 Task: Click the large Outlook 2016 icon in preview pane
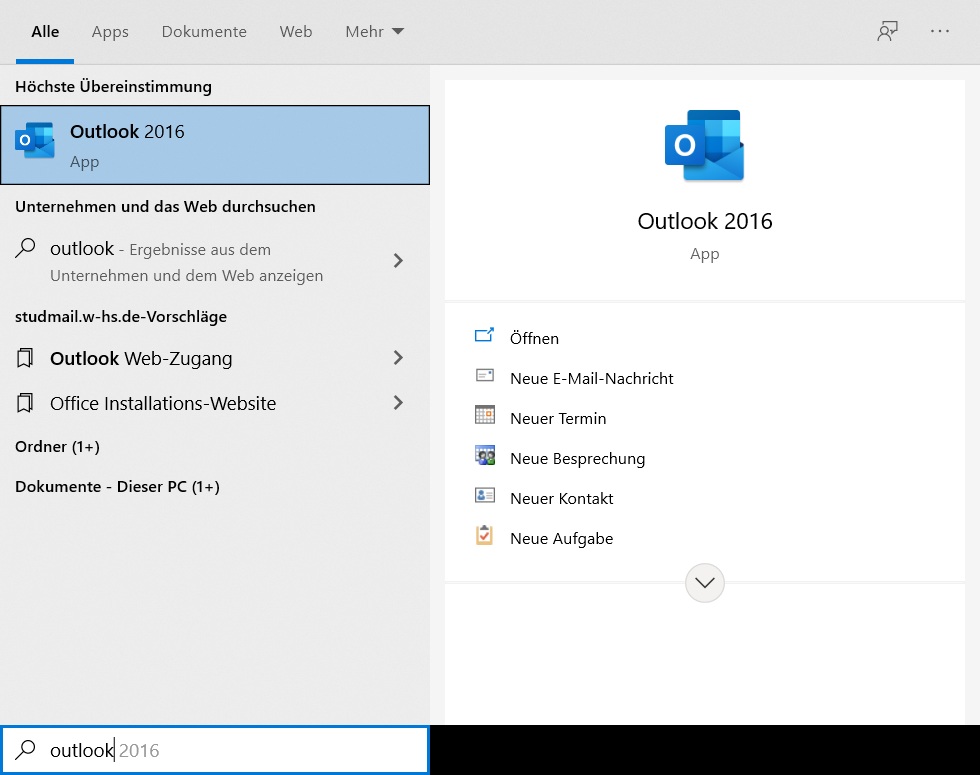tap(704, 145)
